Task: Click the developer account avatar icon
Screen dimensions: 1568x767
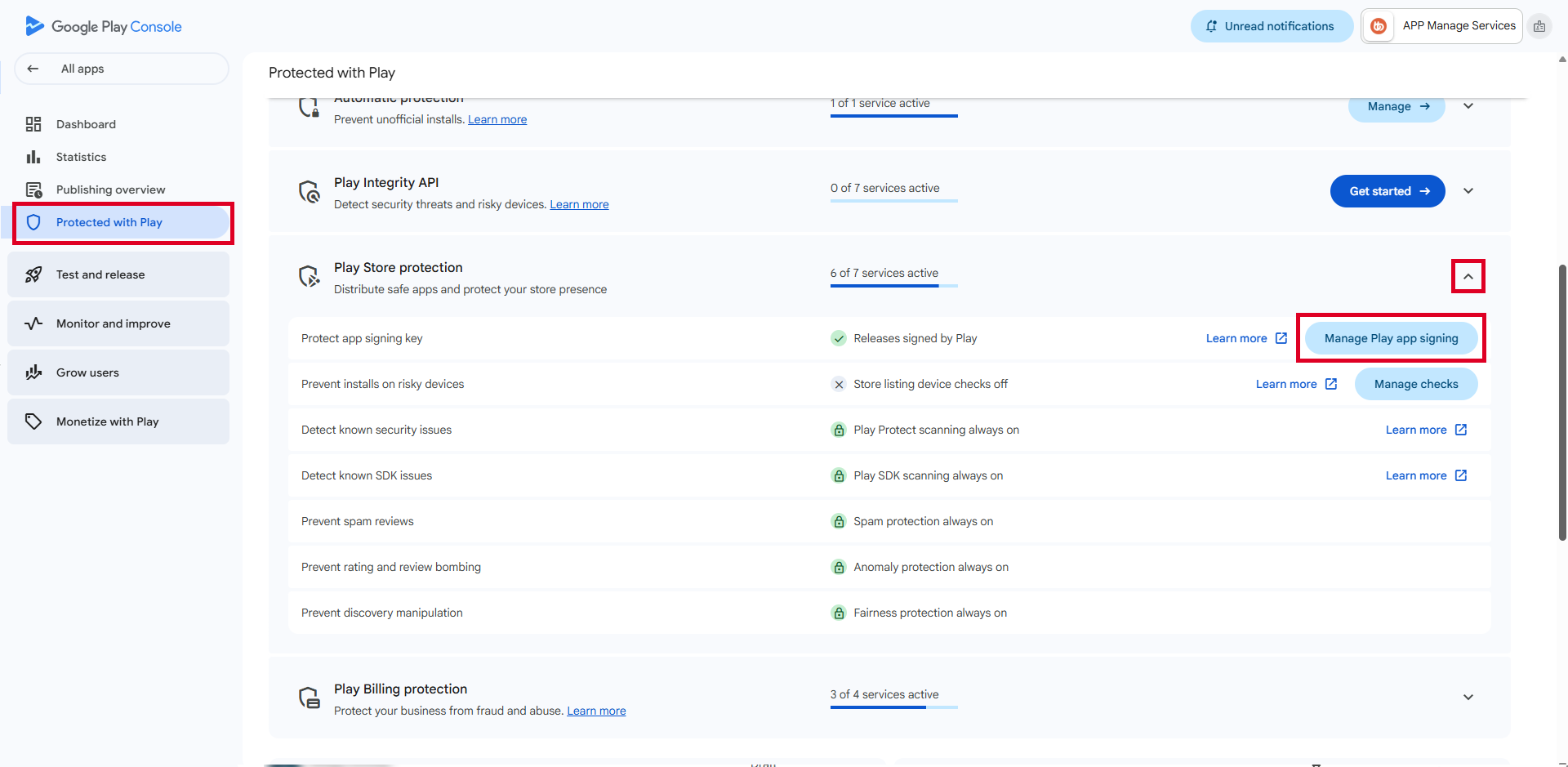Action: pos(1379,26)
